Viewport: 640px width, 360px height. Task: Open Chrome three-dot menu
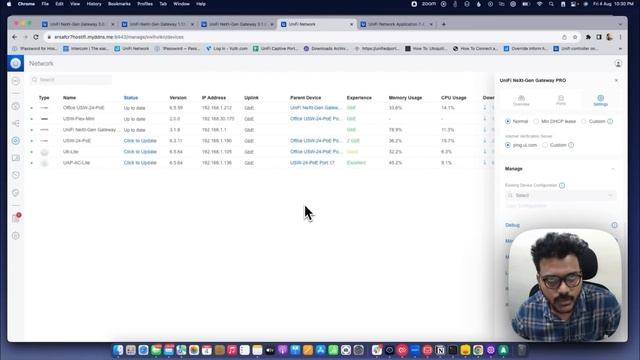pos(620,37)
